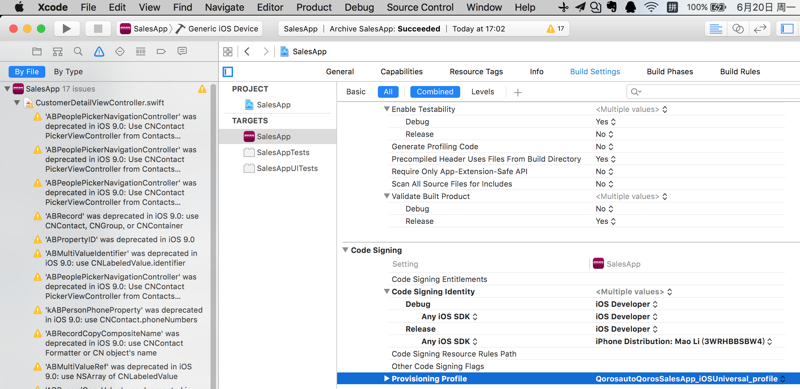Open the General tab

[340, 71]
